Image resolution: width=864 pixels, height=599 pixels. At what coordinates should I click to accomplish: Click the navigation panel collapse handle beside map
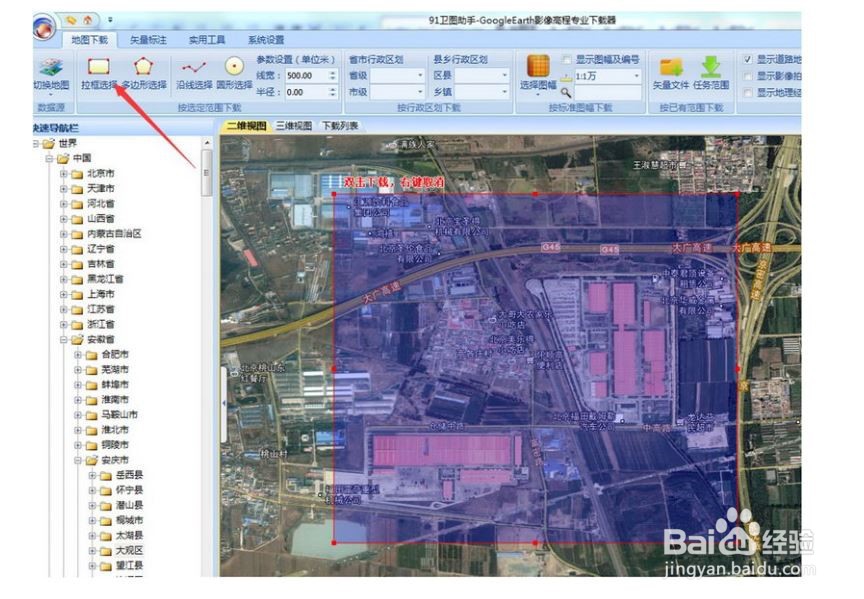click(x=224, y=404)
